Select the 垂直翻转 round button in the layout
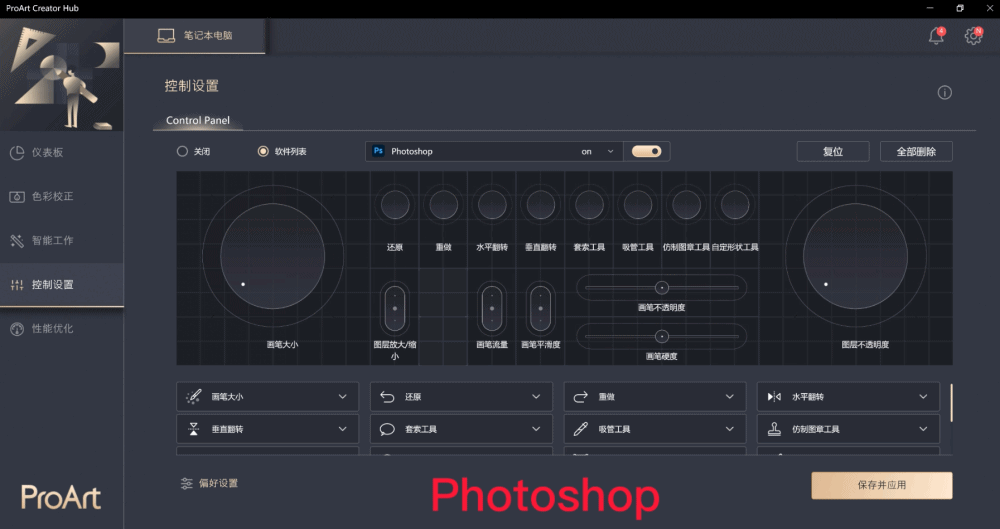 click(x=540, y=205)
